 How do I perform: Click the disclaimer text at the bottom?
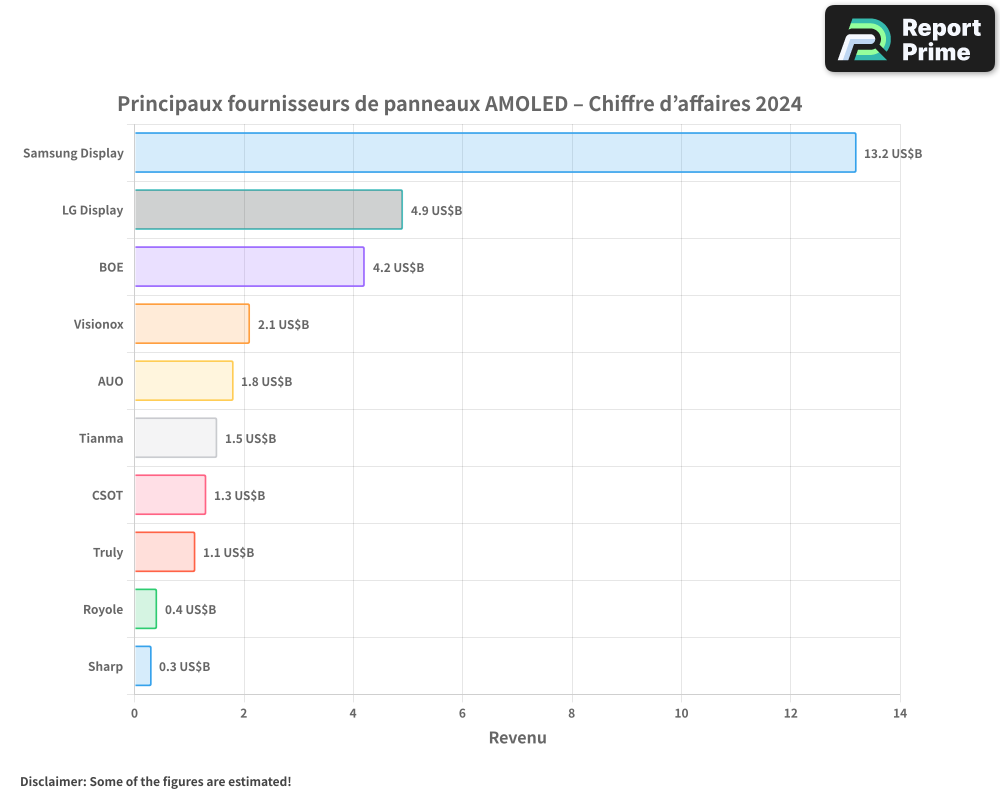(x=155, y=782)
